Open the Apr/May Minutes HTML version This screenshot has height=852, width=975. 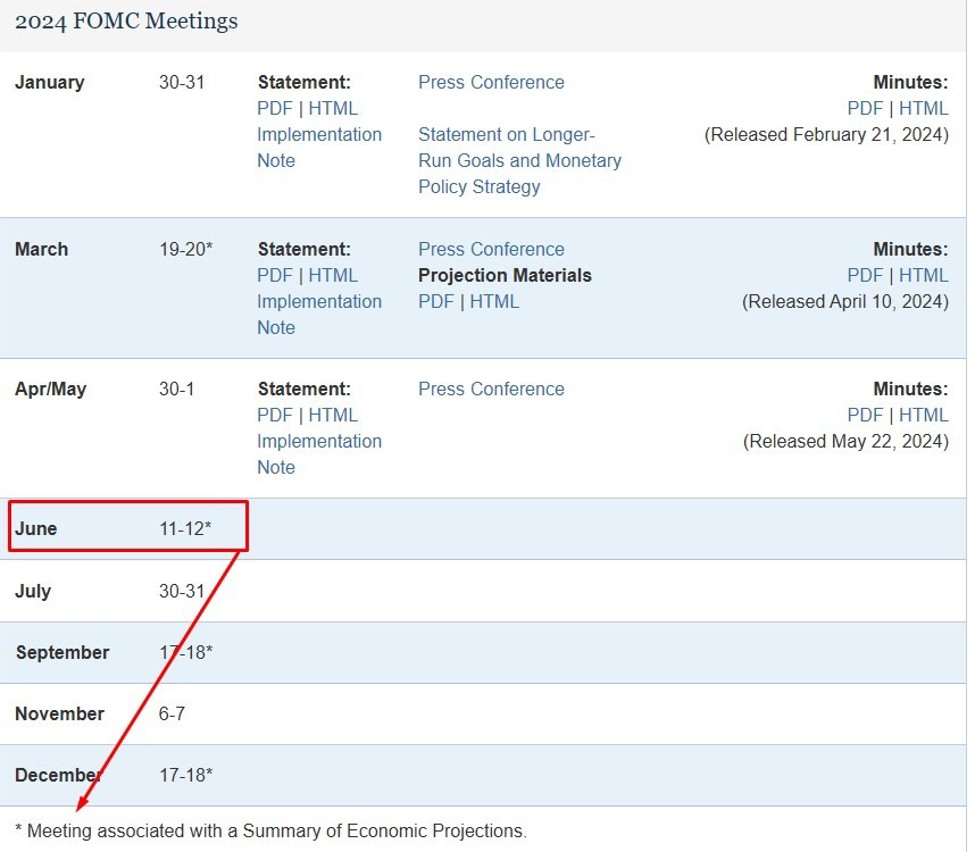924,415
